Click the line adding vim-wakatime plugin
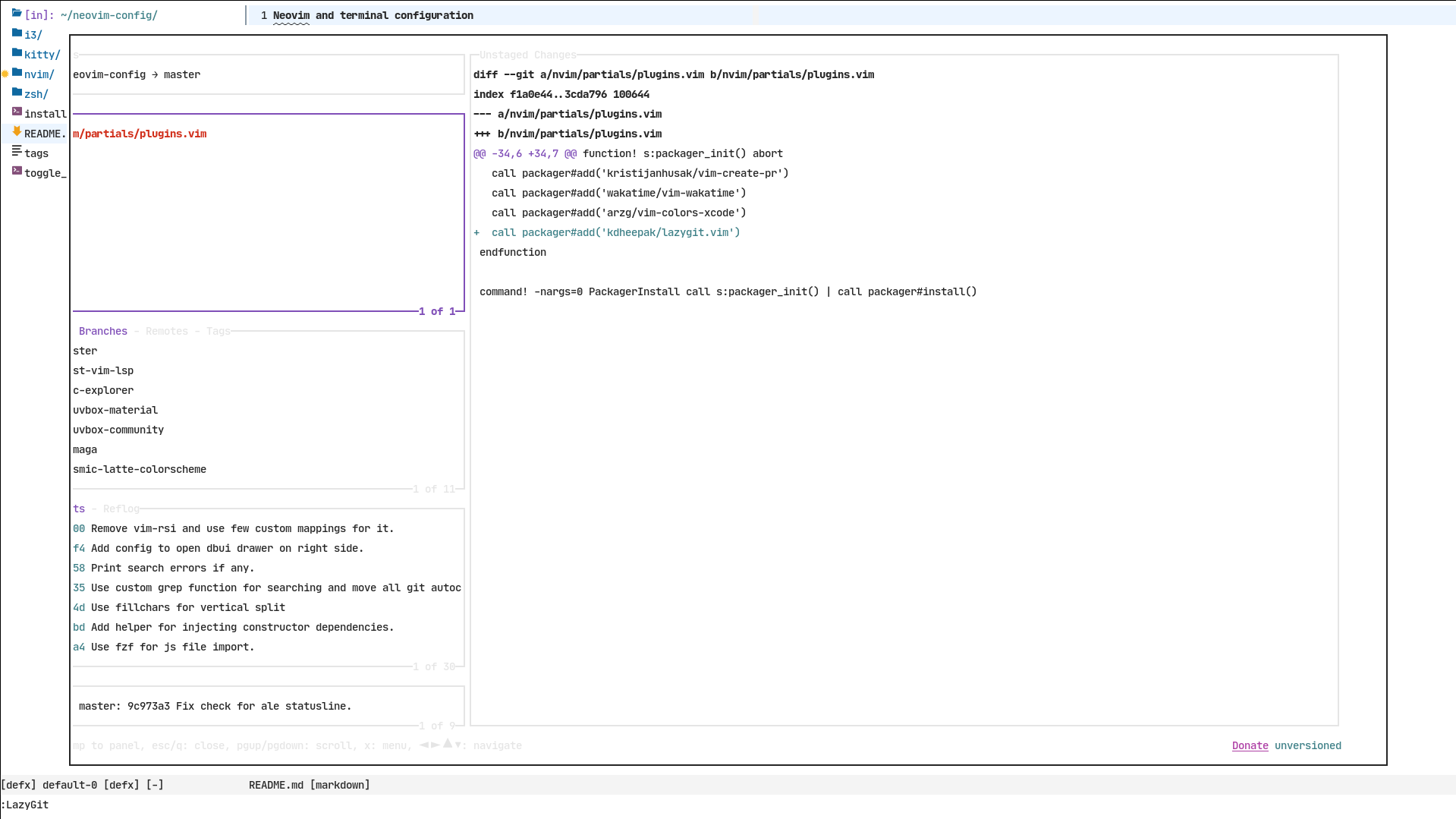Image resolution: width=1456 pixels, height=819 pixels. (619, 193)
